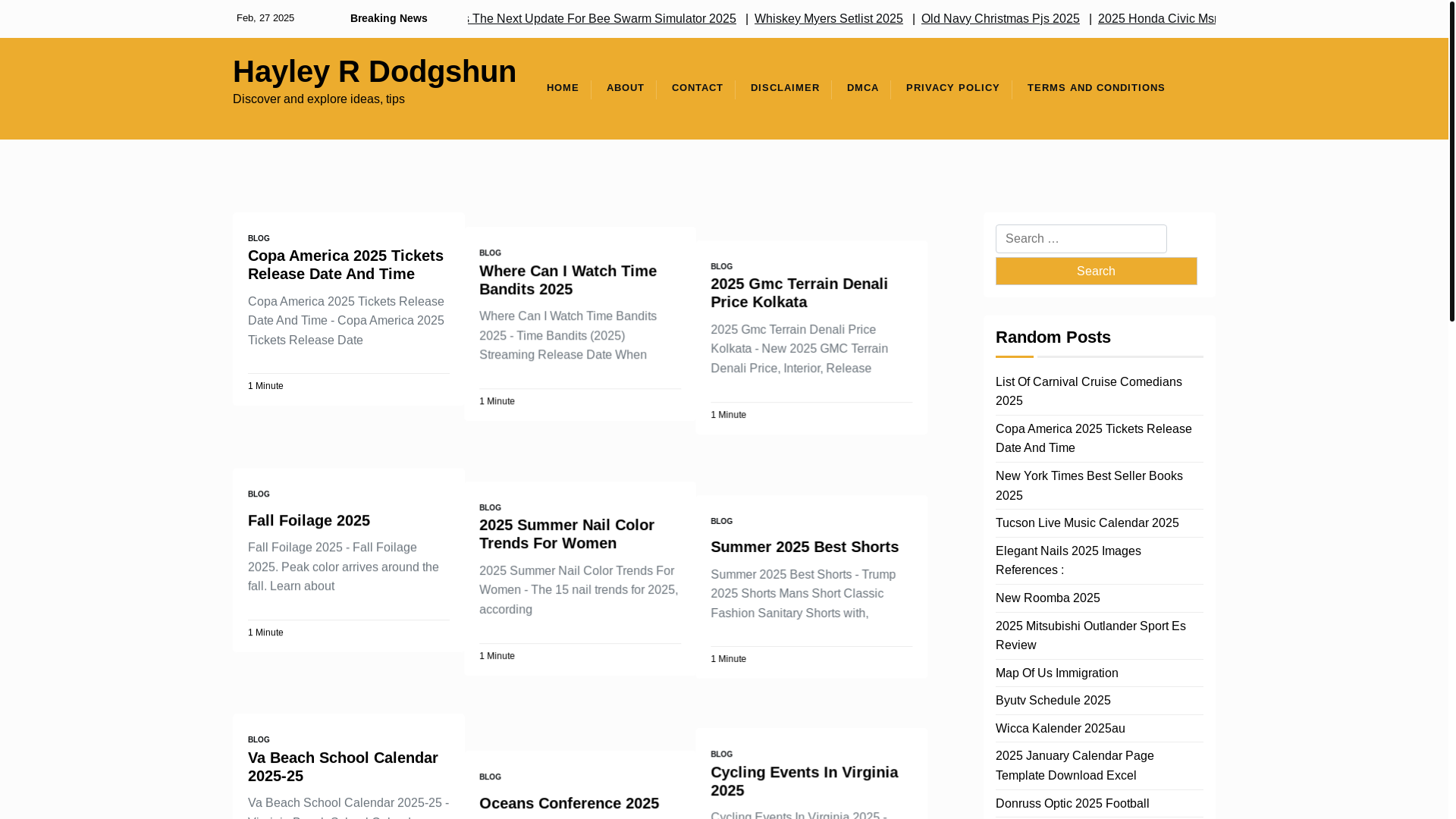Go to the Contact page
The image size is (1456, 819).
pyautogui.click(x=697, y=88)
